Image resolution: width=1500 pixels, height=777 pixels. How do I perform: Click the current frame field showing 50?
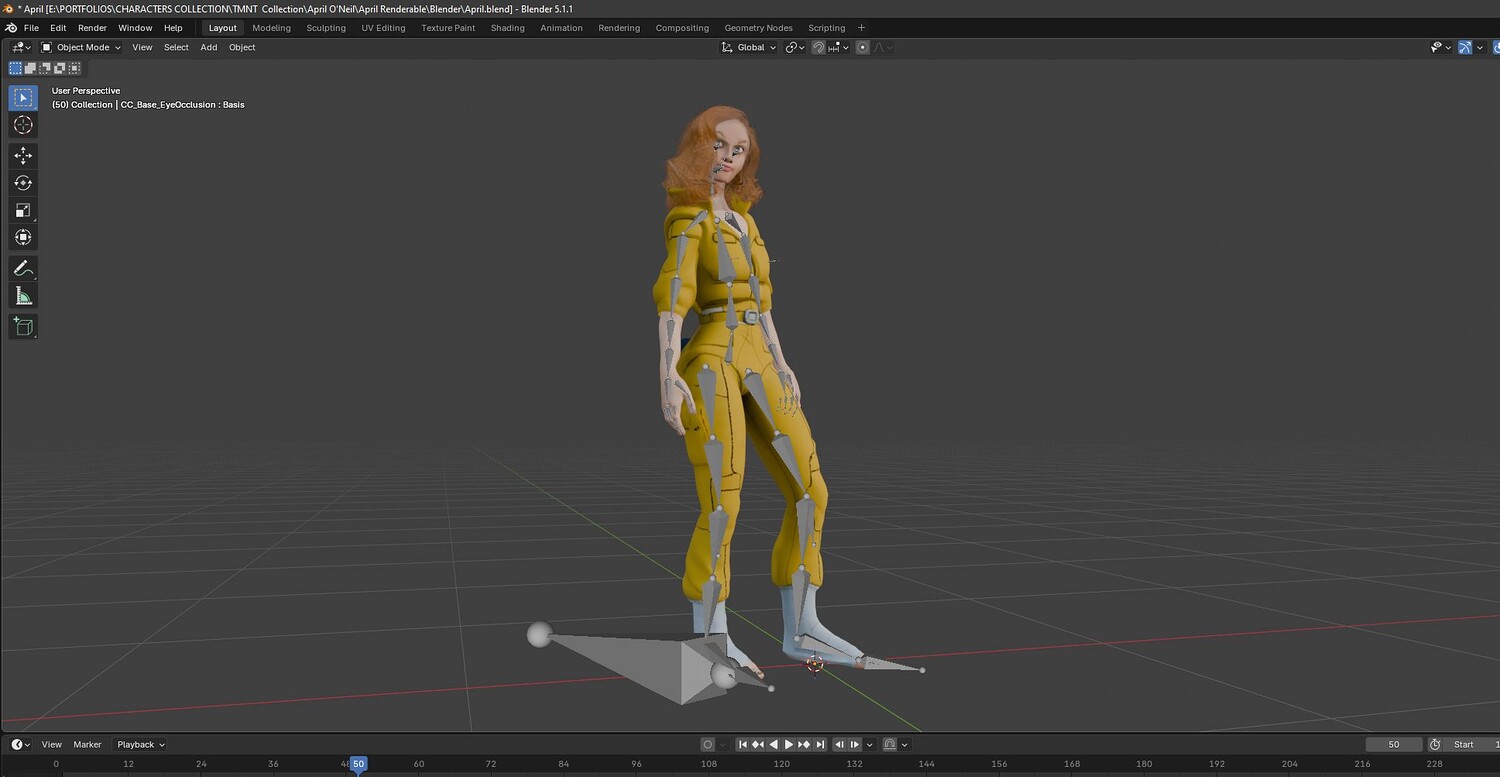pyautogui.click(x=1394, y=745)
